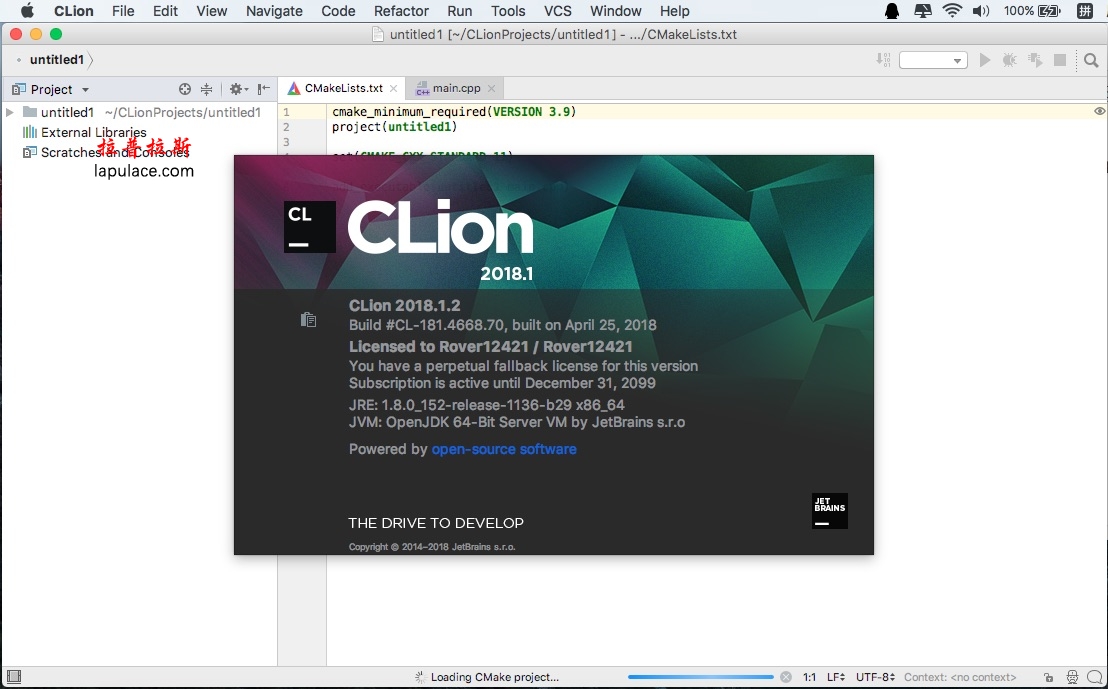This screenshot has width=1108, height=689.
Task: Cancel the CMake loading process
Action: click(786, 677)
